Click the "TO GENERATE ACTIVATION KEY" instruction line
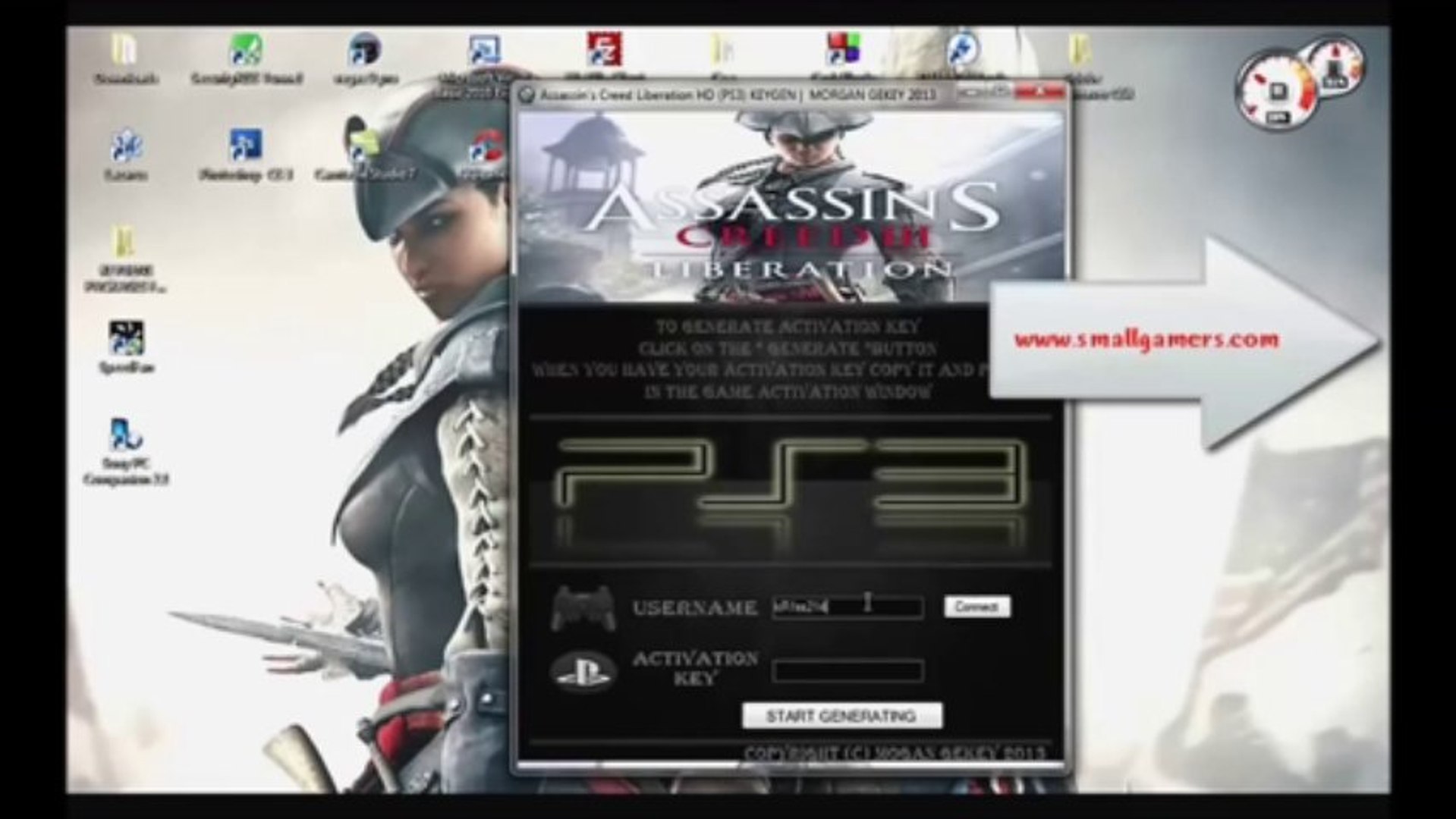 787,327
